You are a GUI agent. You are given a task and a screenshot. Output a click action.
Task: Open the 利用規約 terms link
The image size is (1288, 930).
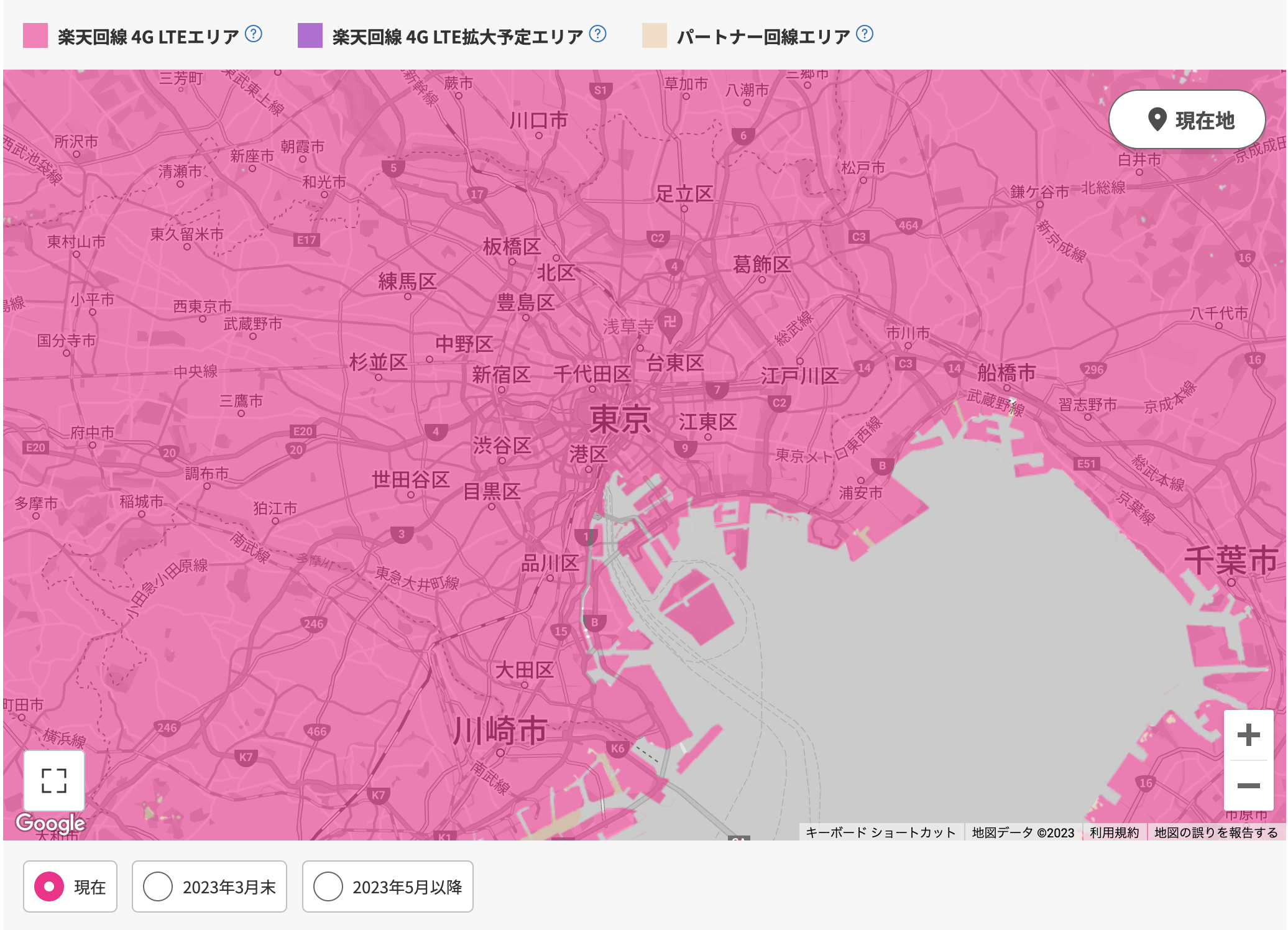(1114, 832)
